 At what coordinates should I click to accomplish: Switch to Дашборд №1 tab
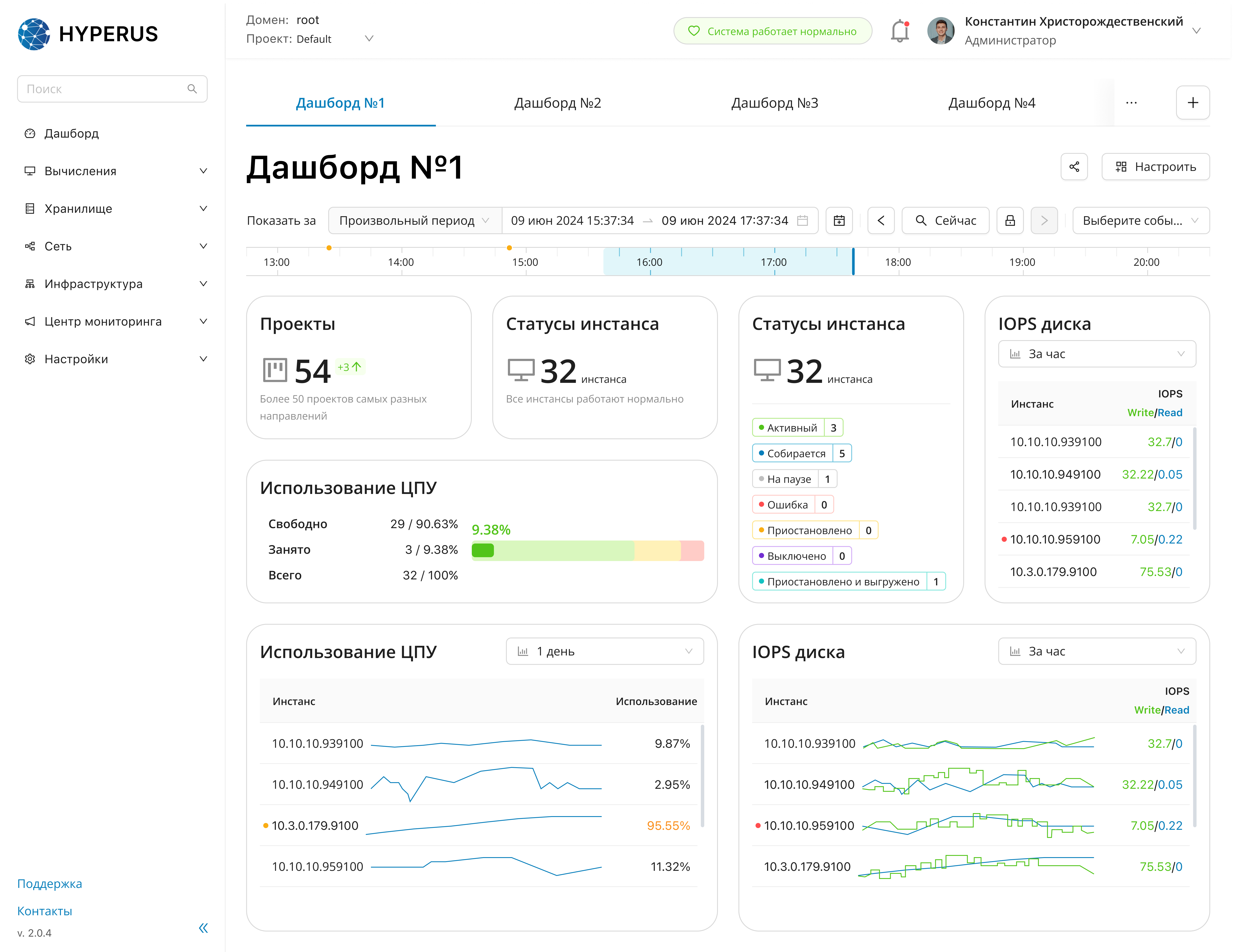(x=340, y=103)
